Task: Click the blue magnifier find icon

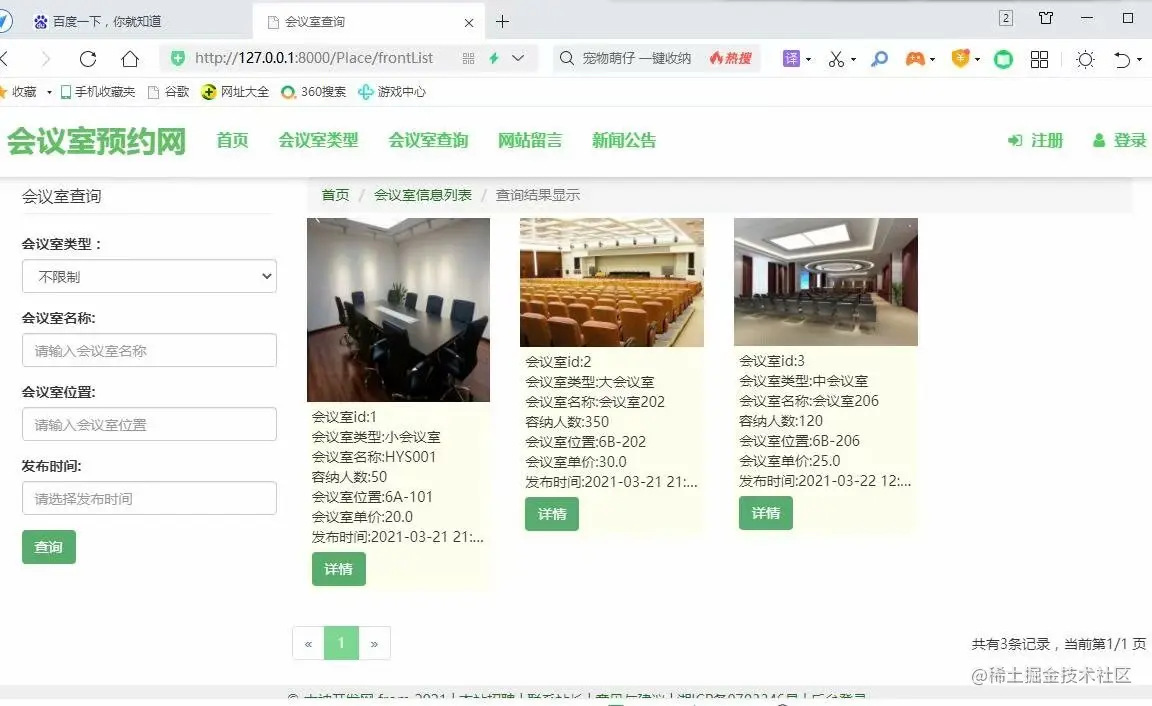Action: pos(879,59)
